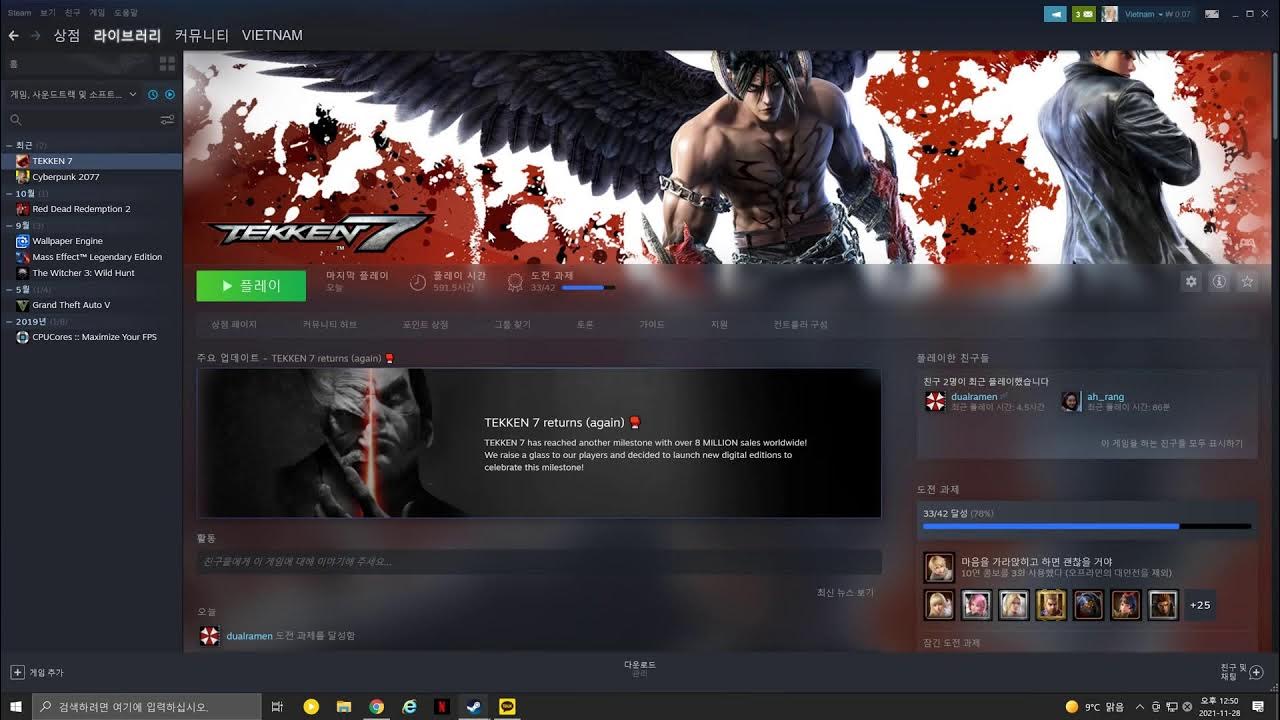Viewport: 1280px width, 720px height.
Task: Go to the 커뮤니티 tab
Action: point(201,35)
